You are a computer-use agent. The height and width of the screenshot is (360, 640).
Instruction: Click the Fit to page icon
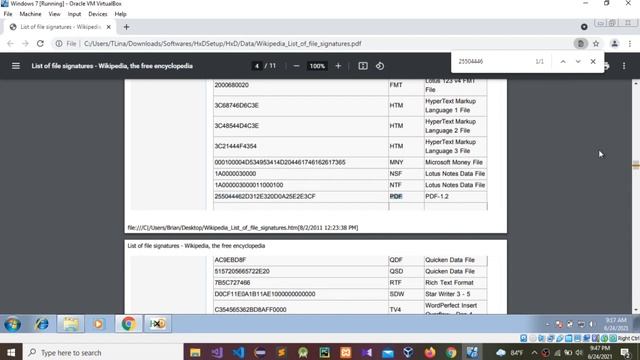(363, 66)
